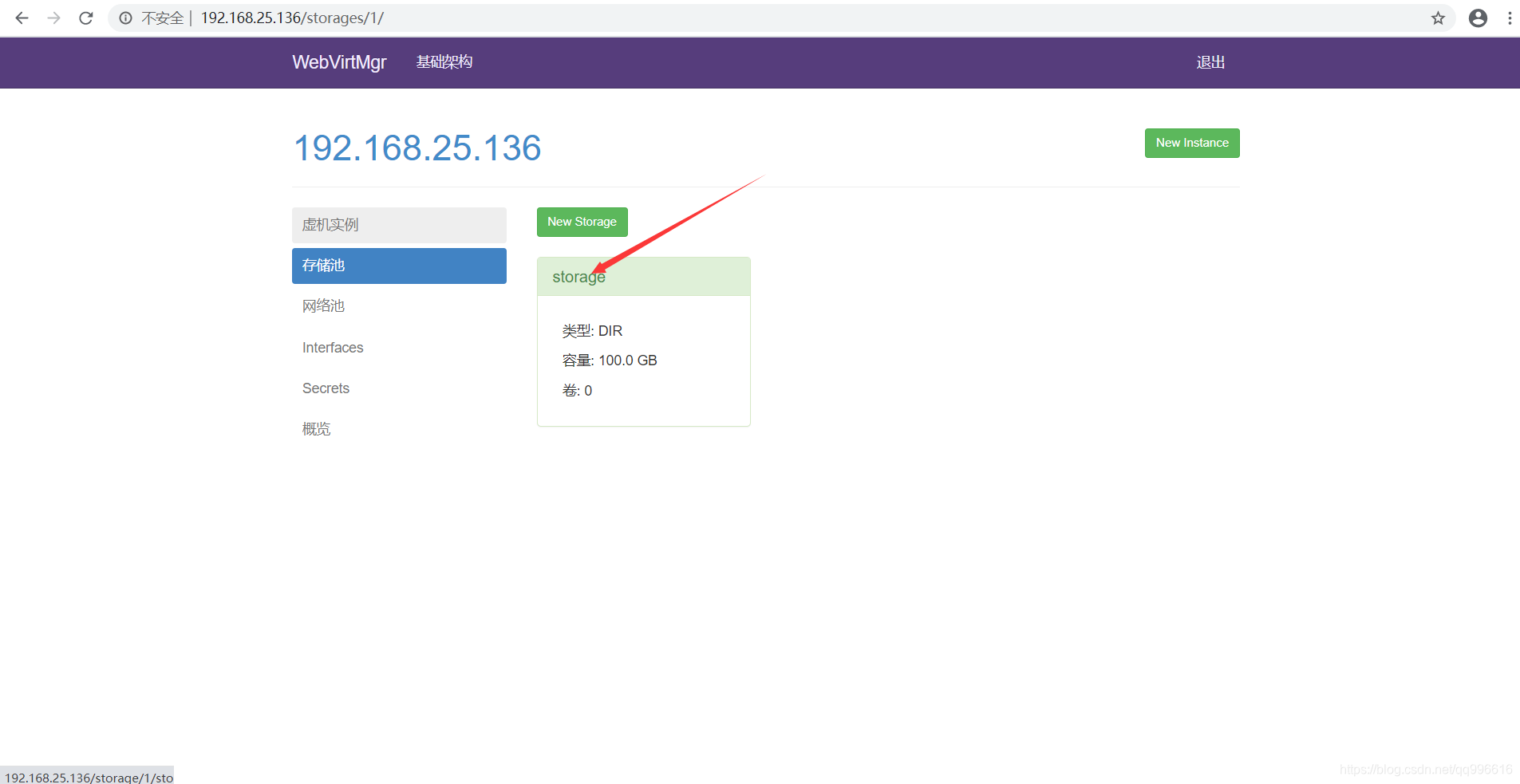The width and height of the screenshot is (1520, 784).
Task: Click the New Storage button
Action: tap(582, 222)
